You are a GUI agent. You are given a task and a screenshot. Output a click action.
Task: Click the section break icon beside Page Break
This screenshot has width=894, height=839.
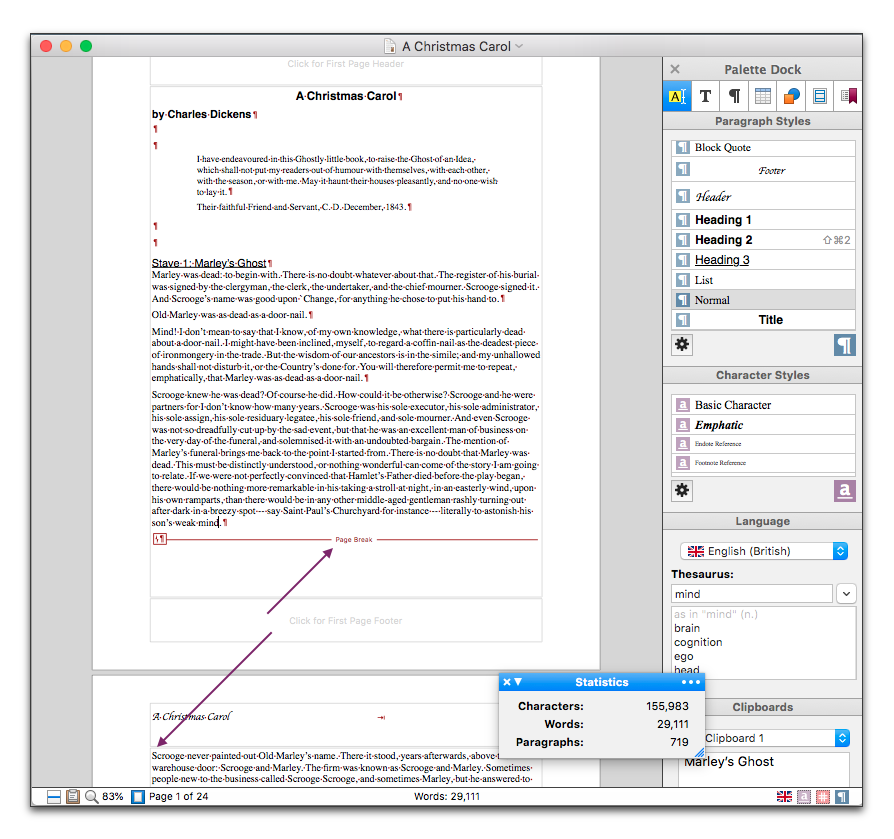tap(160, 539)
